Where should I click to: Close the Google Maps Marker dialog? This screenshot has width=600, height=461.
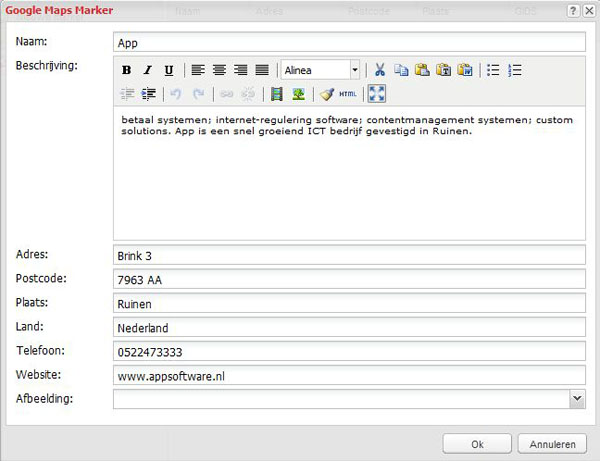pyautogui.click(x=589, y=11)
